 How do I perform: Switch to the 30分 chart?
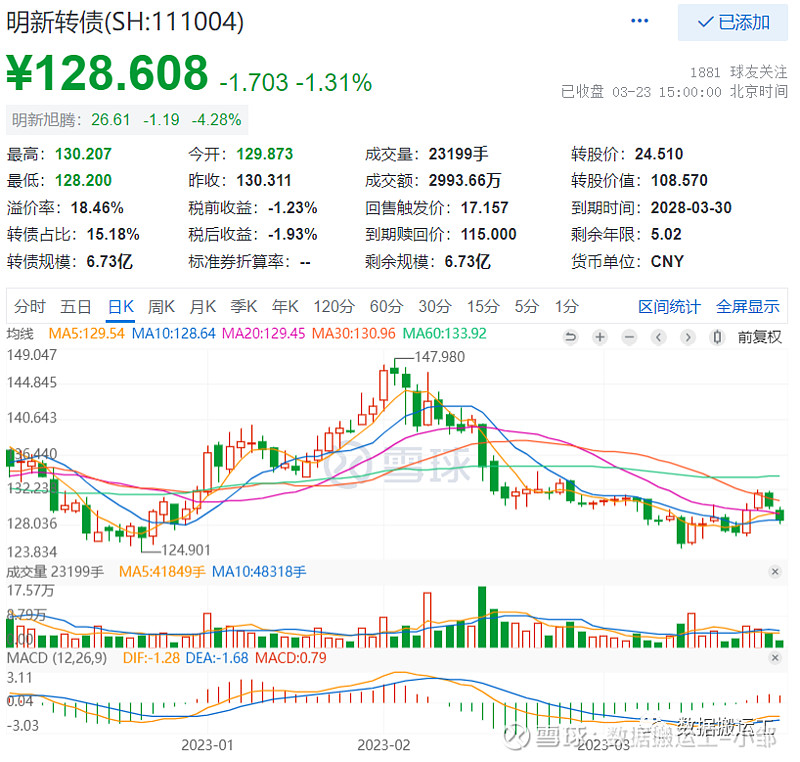(435, 307)
